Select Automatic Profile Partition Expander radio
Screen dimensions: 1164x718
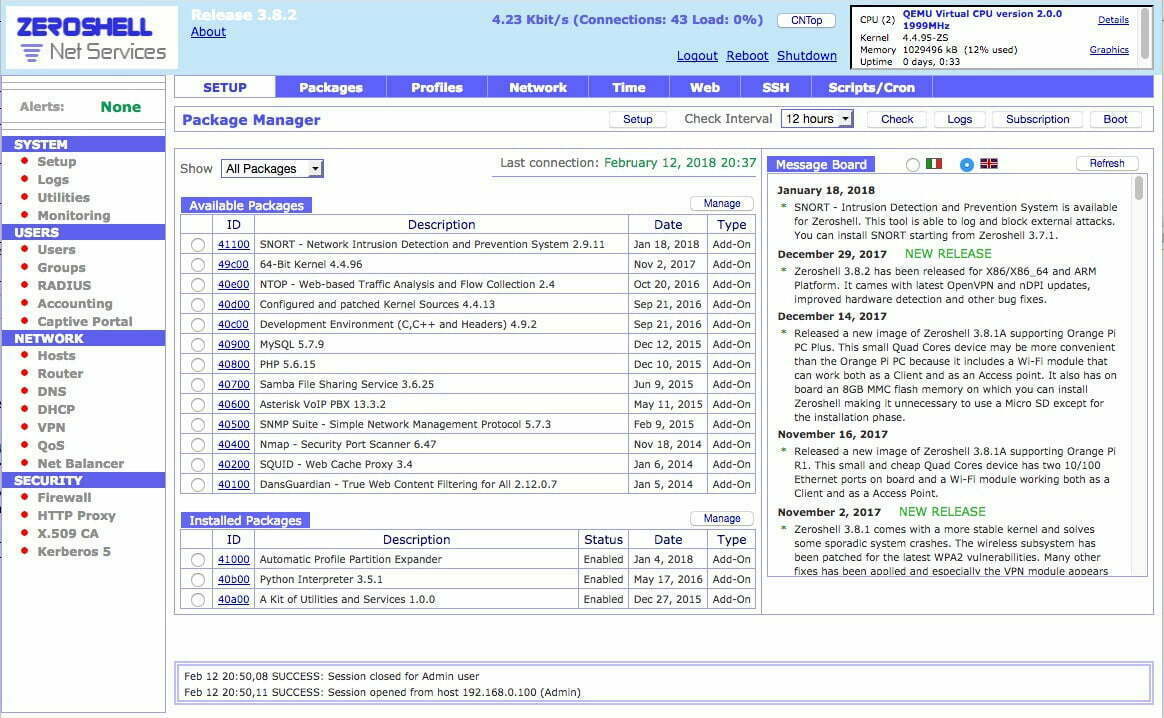click(197, 560)
